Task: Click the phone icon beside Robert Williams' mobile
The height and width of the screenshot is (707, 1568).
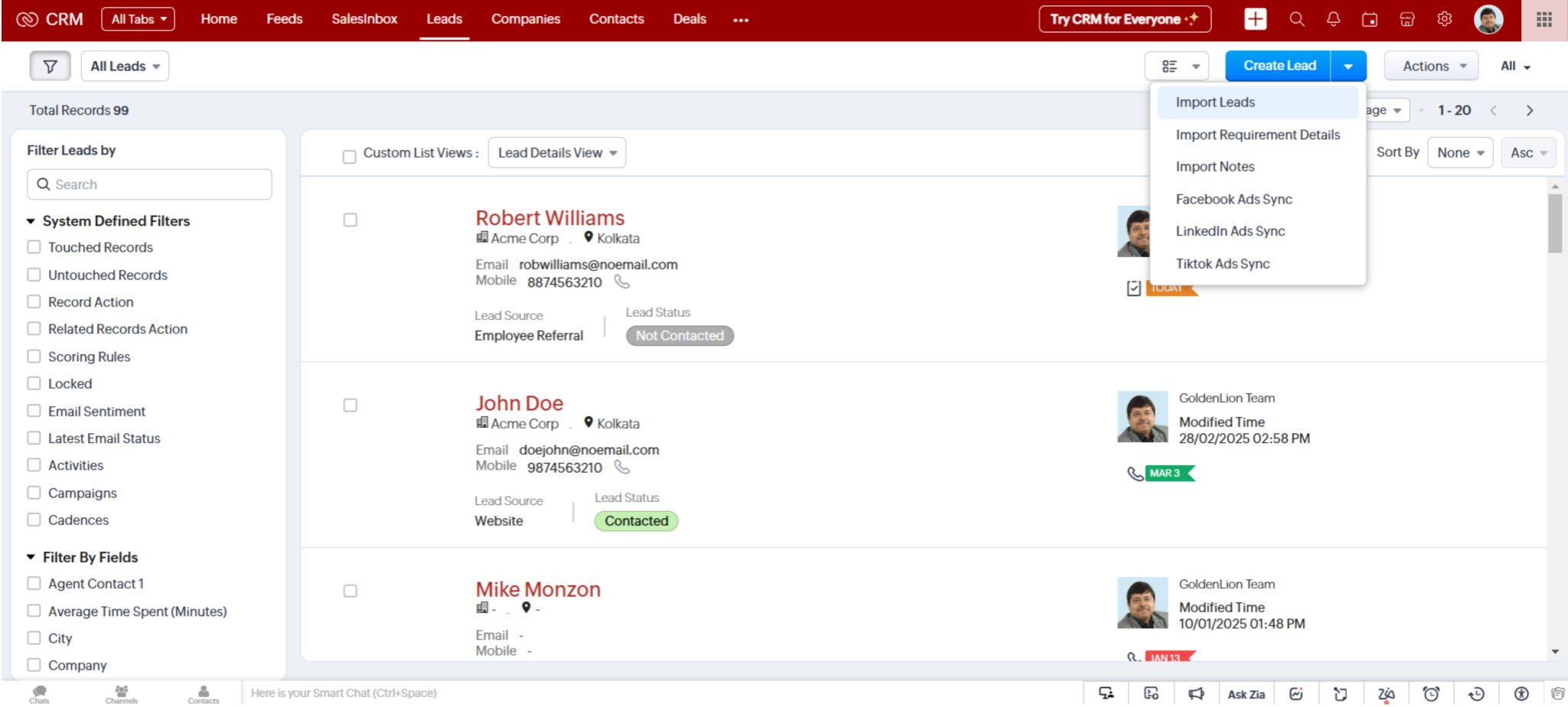Action: (x=622, y=282)
